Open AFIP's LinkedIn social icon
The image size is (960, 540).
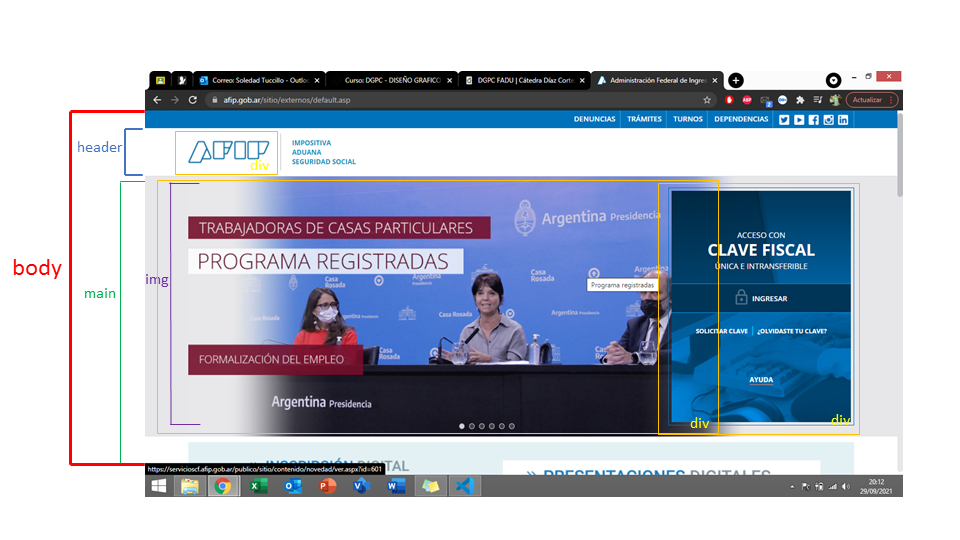coord(843,119)
